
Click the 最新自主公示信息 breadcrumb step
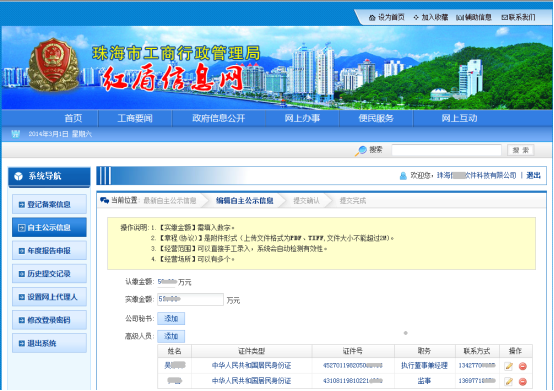coord(170,201)
